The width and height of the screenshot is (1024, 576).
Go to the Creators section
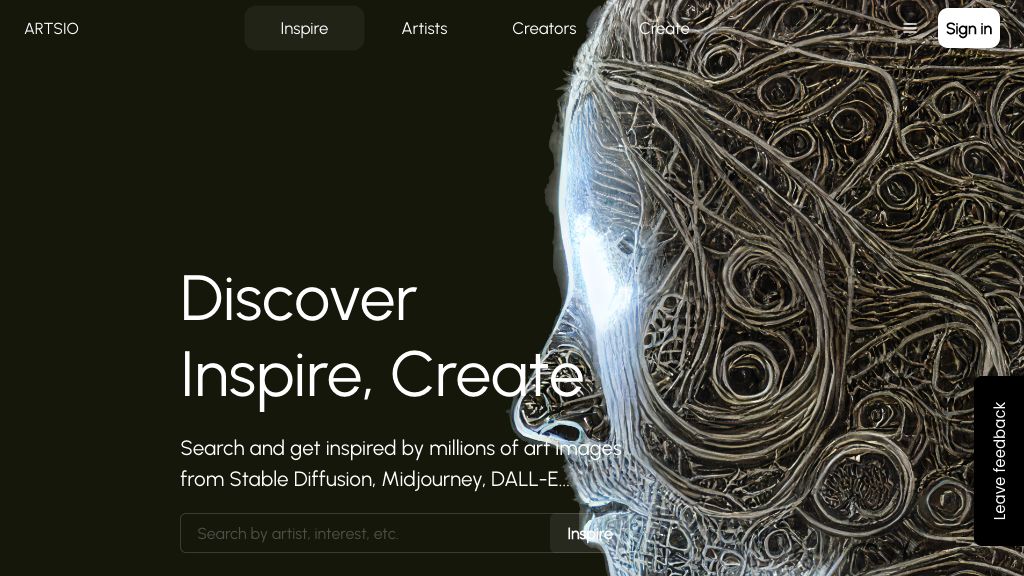click(x=544, y=28)
